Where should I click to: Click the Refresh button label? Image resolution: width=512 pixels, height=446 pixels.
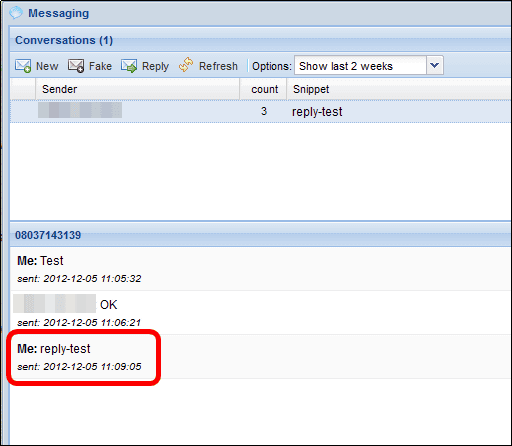[218, 66]
